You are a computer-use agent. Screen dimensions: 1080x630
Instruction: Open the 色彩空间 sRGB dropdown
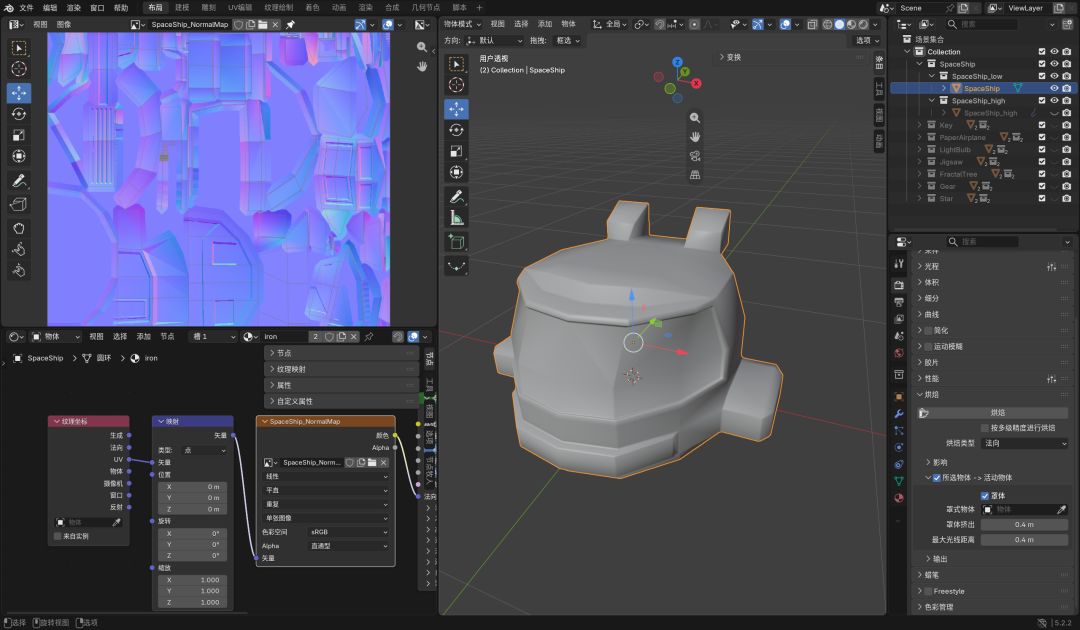(349, 532)
